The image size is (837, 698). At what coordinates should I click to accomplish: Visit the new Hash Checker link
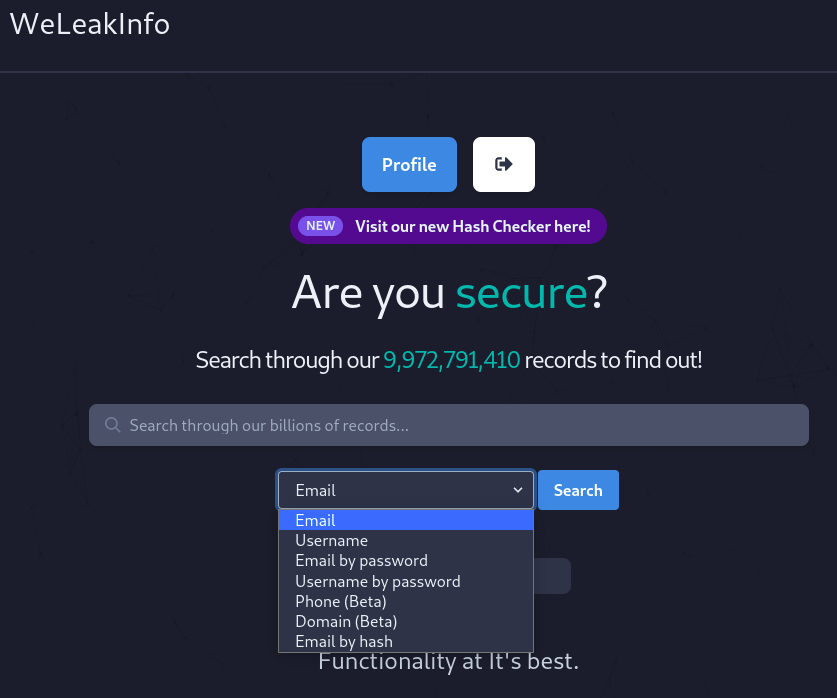coord(472,226)
